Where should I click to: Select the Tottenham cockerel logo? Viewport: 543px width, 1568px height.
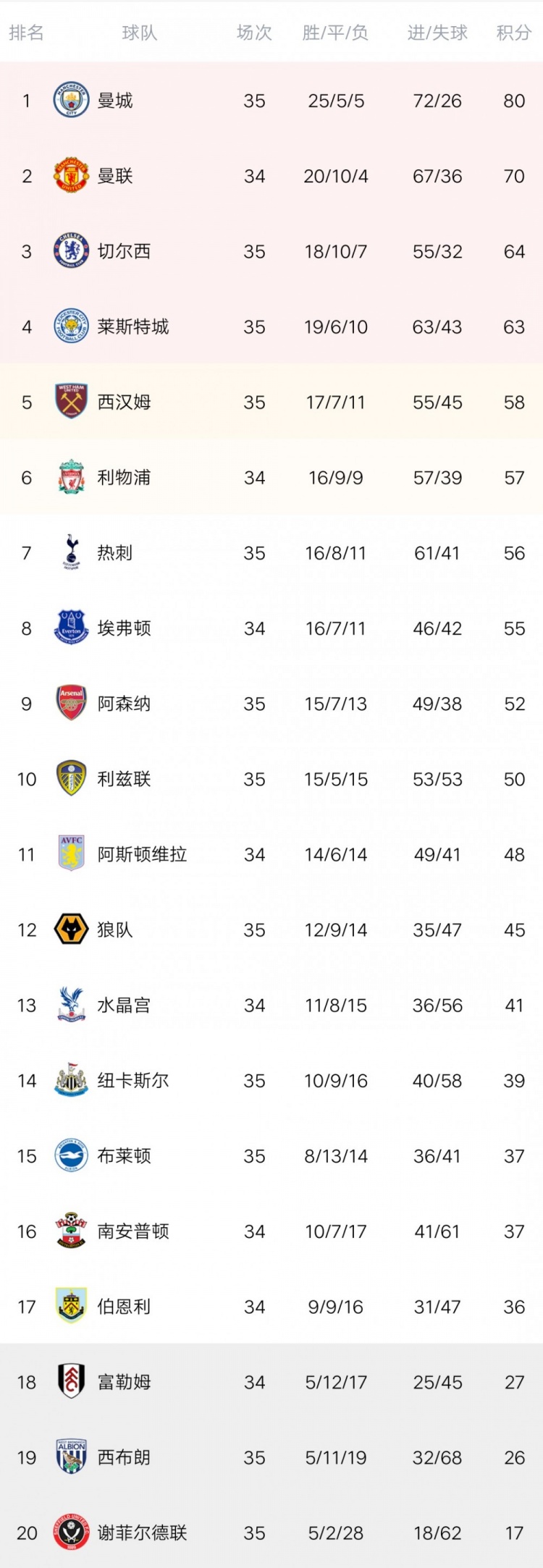71,552
